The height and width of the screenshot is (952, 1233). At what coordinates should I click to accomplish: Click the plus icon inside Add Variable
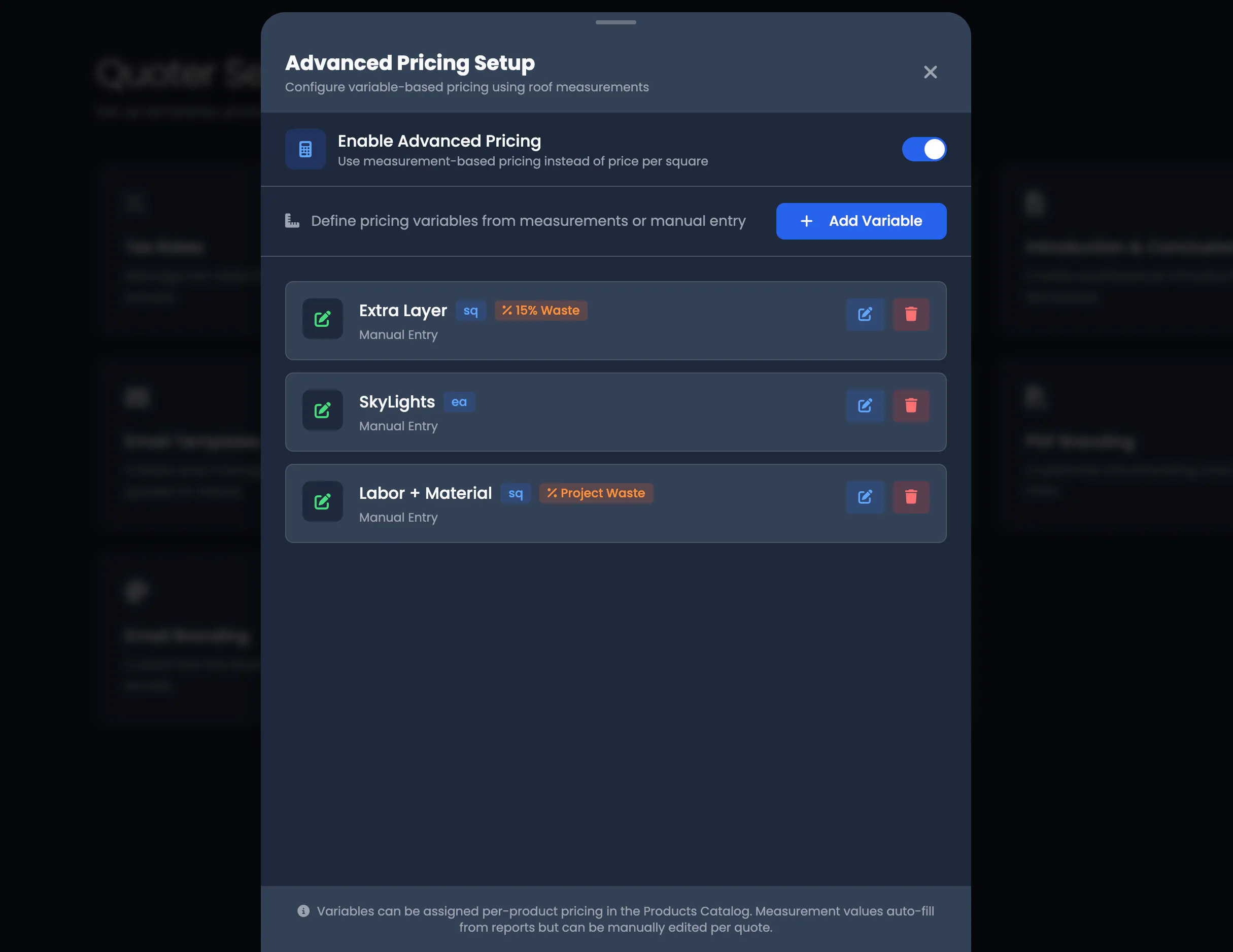pos(807,221)
